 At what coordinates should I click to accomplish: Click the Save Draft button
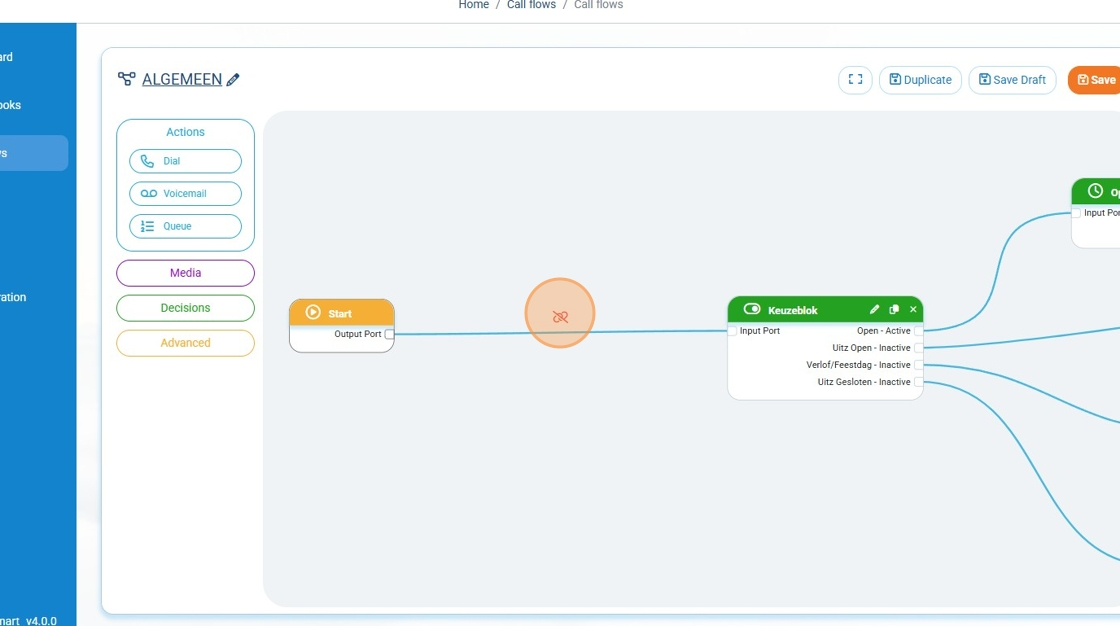click(x=1012, y=80)
